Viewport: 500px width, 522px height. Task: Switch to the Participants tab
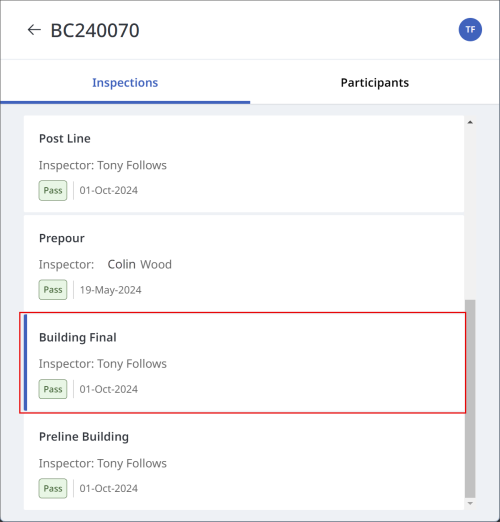[x=375, y=83]
